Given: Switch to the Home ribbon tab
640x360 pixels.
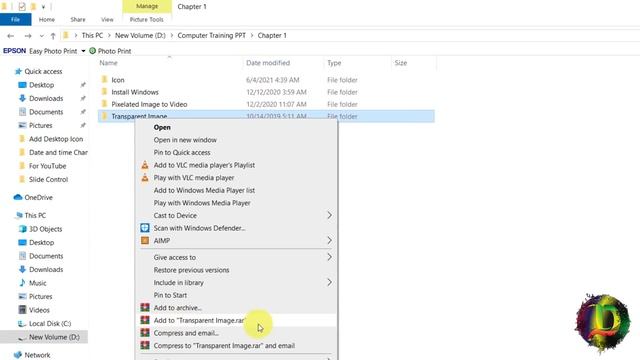Looking at the screenshot, I should (47, 19).
